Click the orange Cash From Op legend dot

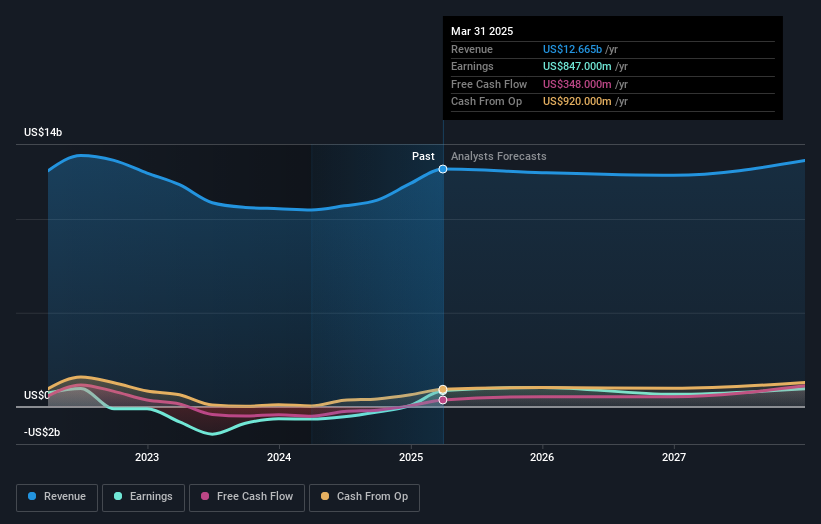(325, 496)
